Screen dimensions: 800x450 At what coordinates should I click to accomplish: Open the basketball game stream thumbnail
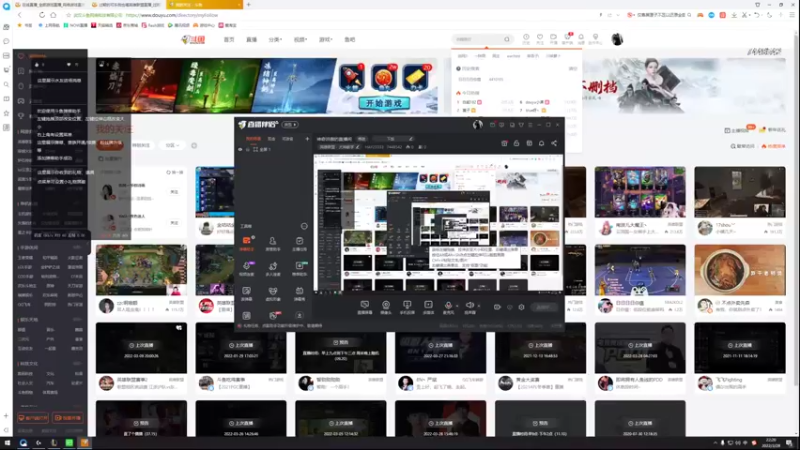[x=640, y=270]
